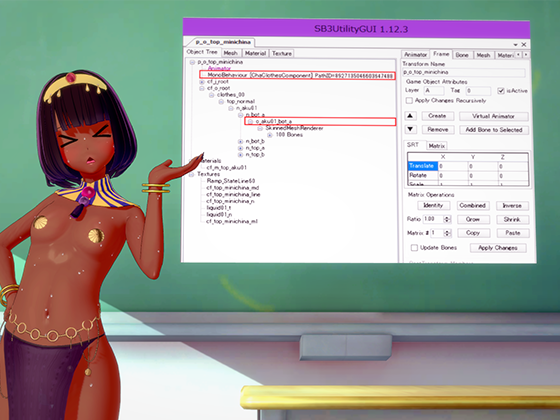The width and height of the screenshot is (560, 420).
Task: Click the Create button
Action: [x=437, y=116]
